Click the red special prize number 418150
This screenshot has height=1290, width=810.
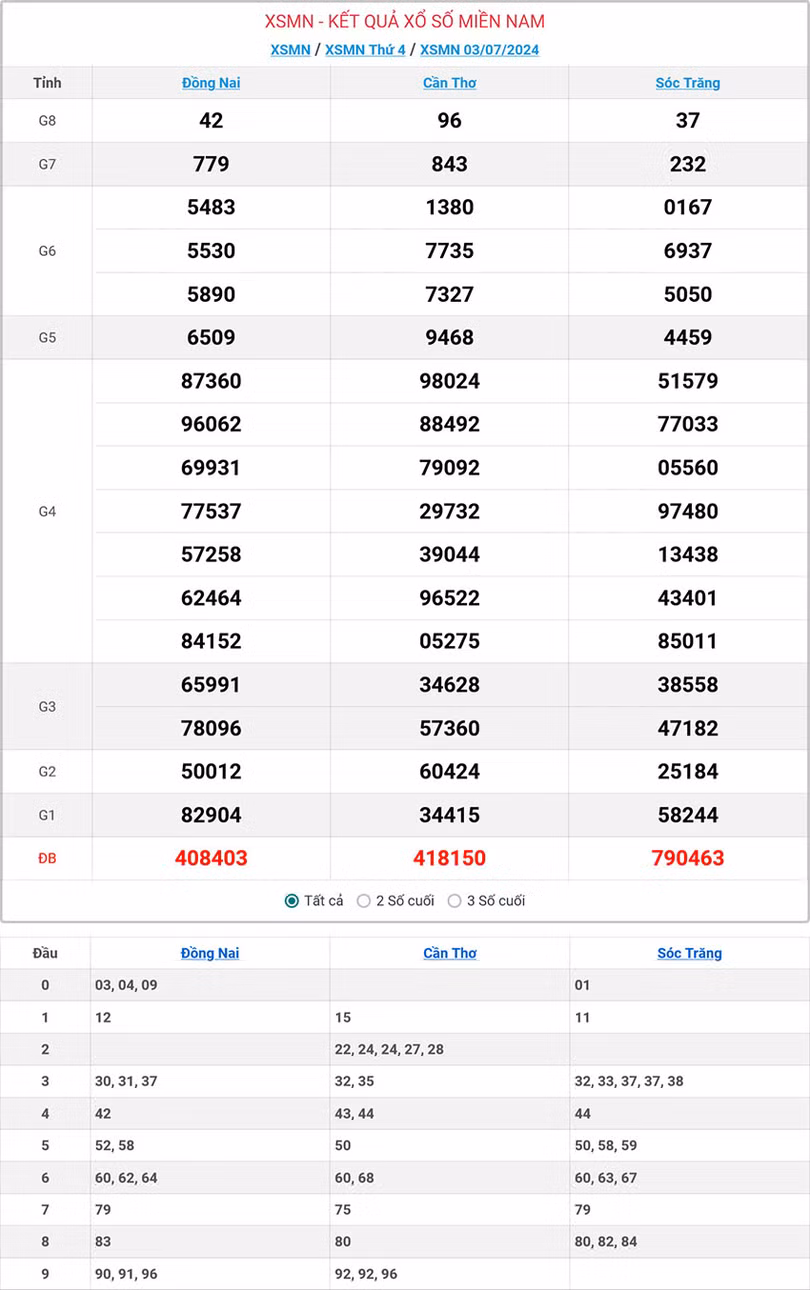point(450,858)
